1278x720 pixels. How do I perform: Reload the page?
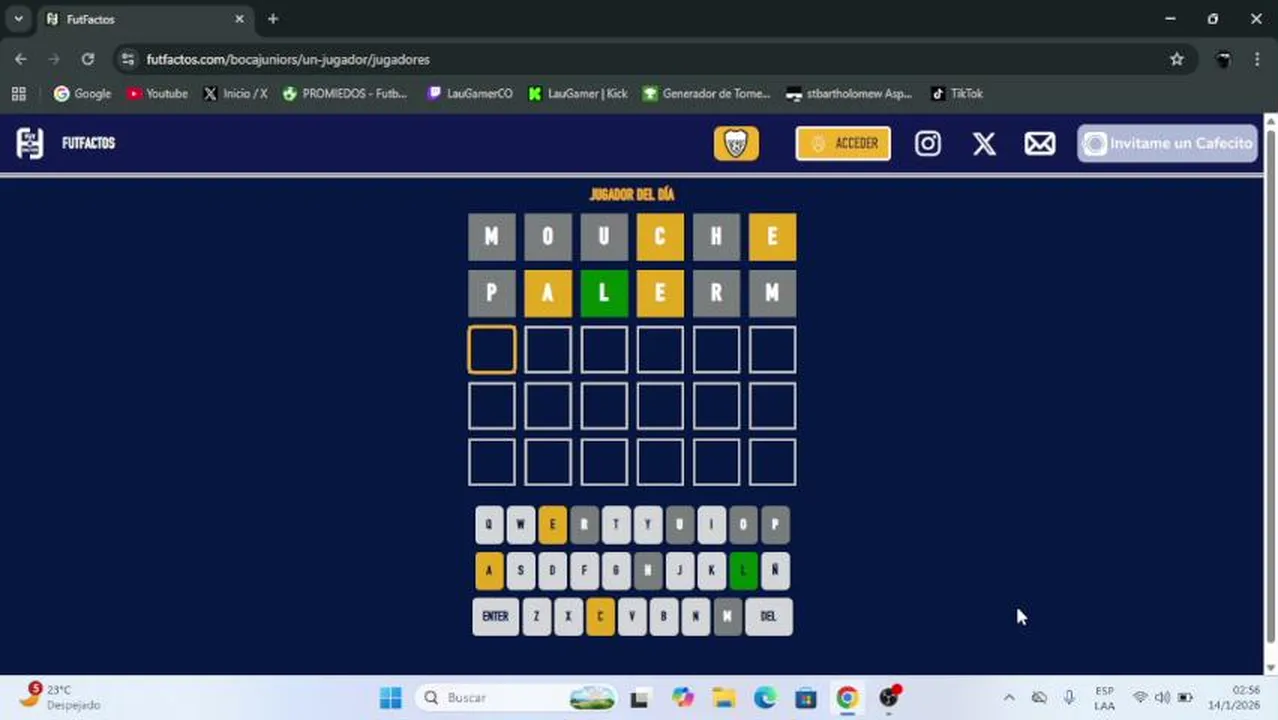[88, 59]
